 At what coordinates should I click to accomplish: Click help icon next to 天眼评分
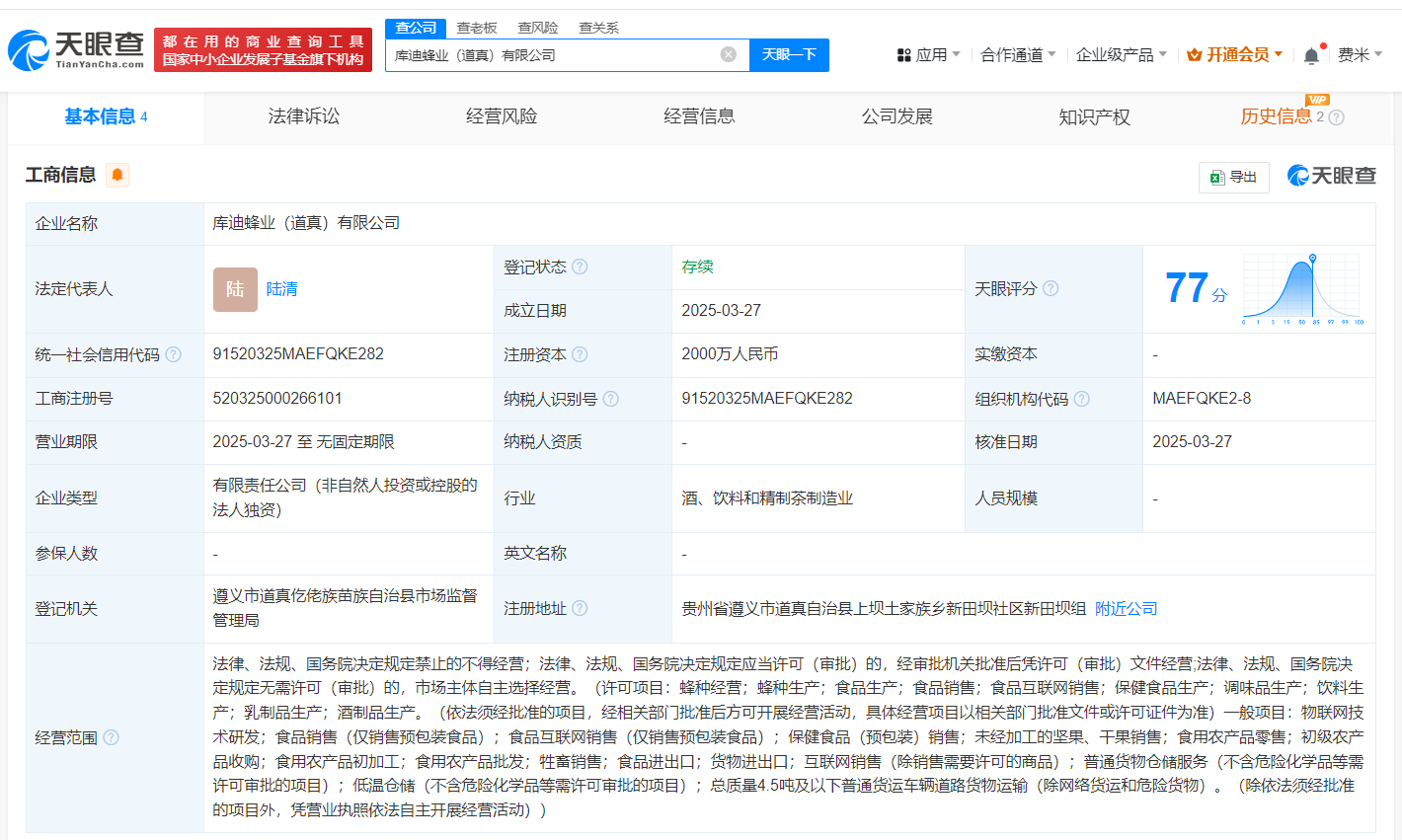point(1051,288)
